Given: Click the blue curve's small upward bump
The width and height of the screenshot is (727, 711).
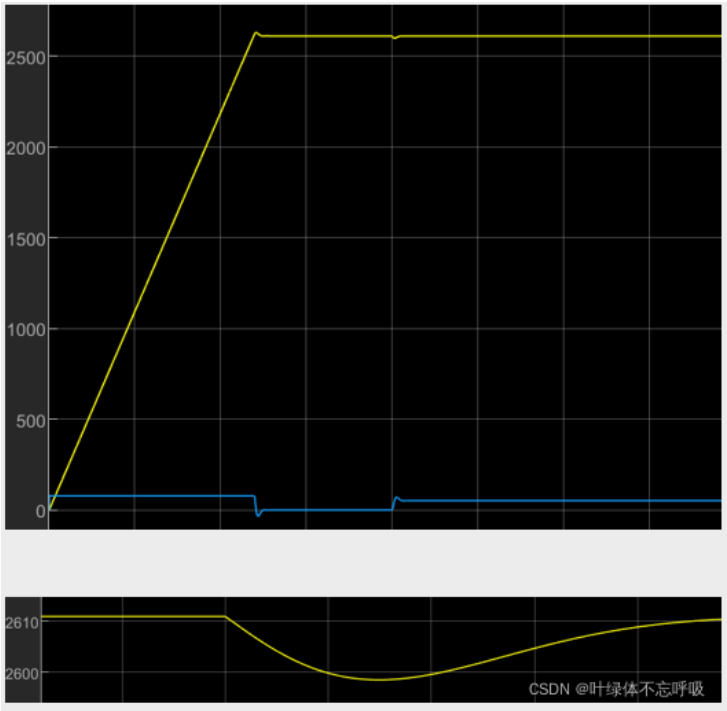Looking at the screenshot, I should [397, 497].
